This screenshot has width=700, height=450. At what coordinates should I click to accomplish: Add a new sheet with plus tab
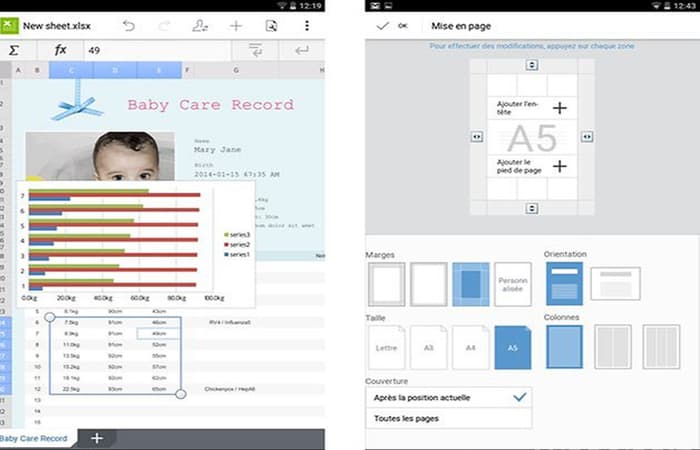pos(97,438)
